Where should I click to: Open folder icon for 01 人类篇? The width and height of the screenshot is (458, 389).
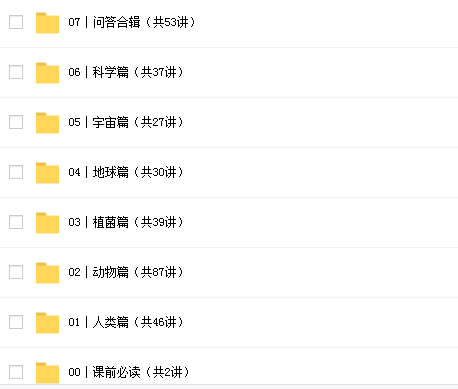click(47, 323)
